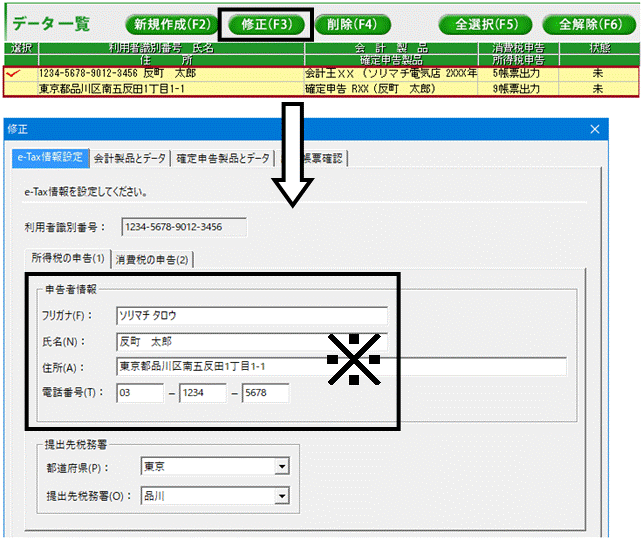Click the 住所 input field

point(341,366)
